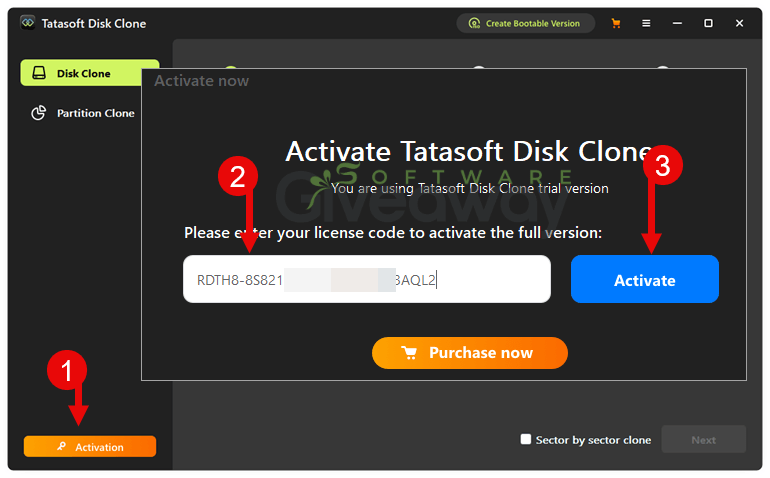Screen dimensions: 770x478
Task: Open the Activation button in sidebar
Action: [x=90, y=446]
